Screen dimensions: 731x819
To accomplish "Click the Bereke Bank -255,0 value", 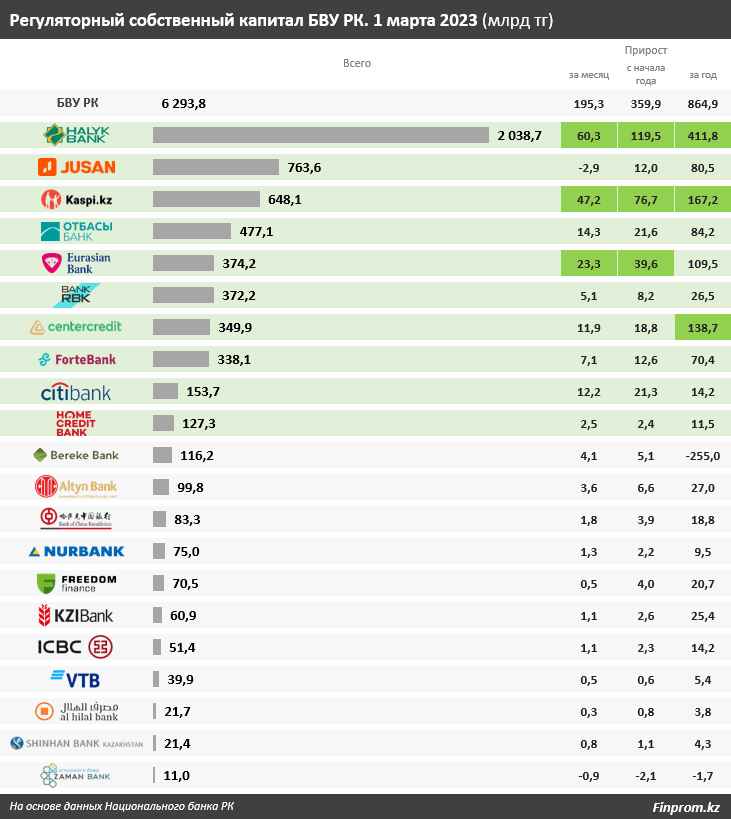I will [703, 456].
